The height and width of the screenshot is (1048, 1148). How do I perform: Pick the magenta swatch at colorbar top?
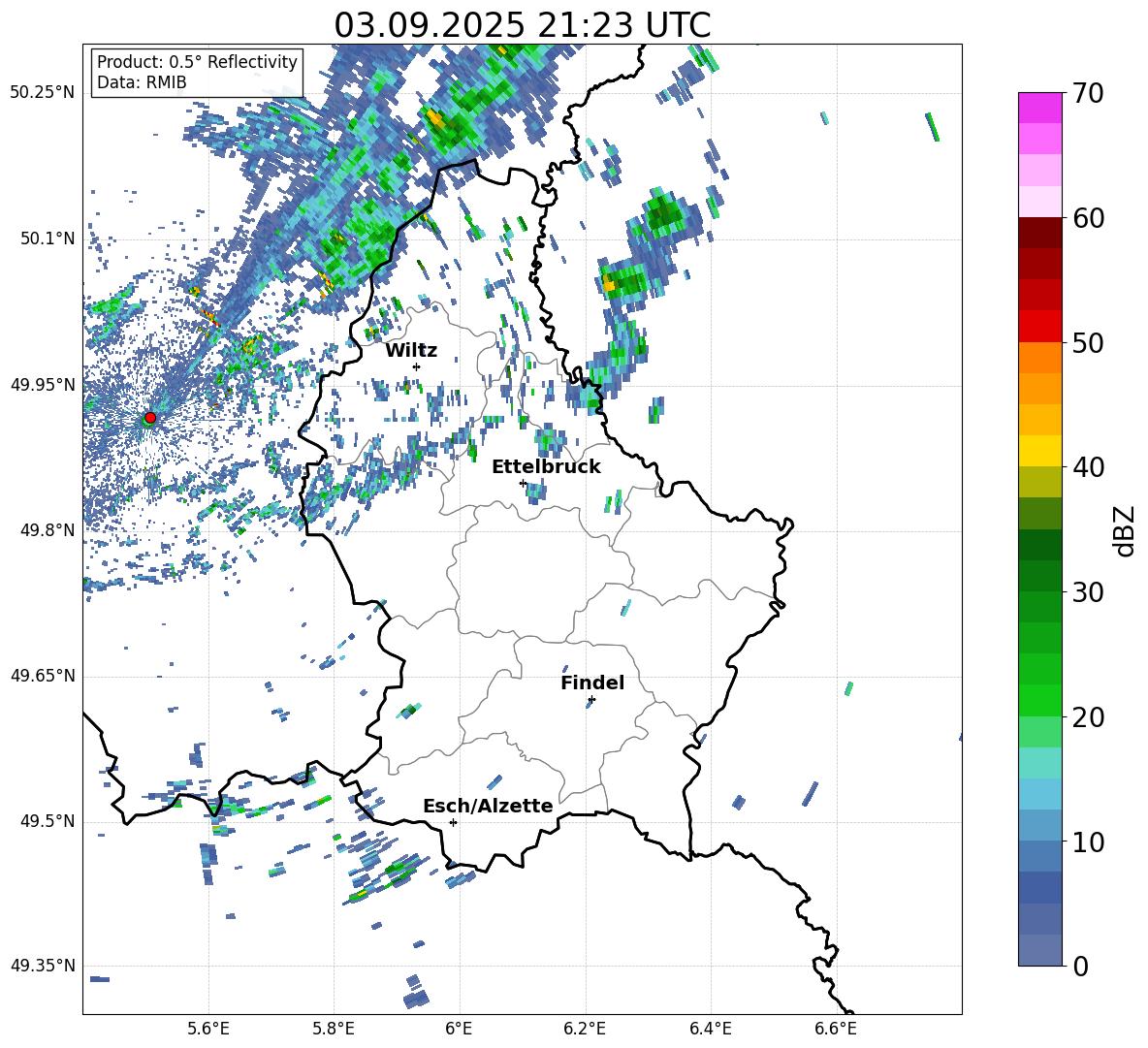click(x=1039, y=108)
